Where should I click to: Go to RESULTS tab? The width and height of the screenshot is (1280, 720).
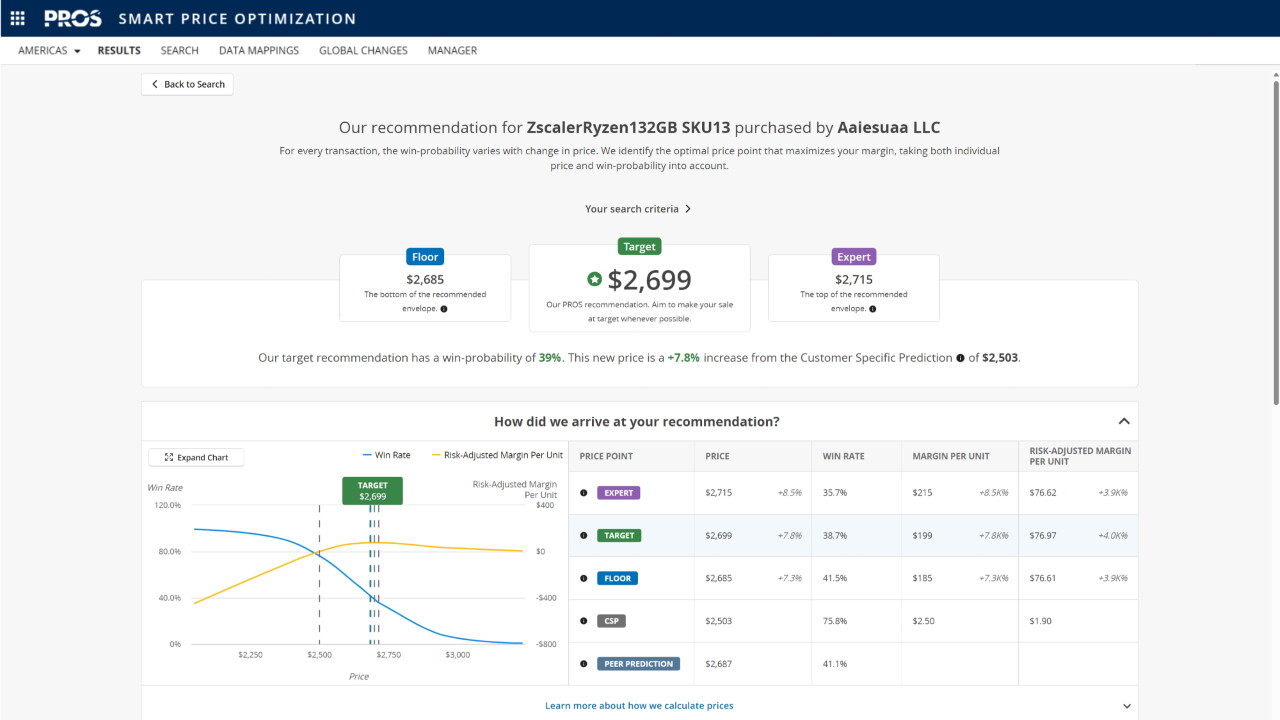119,51
